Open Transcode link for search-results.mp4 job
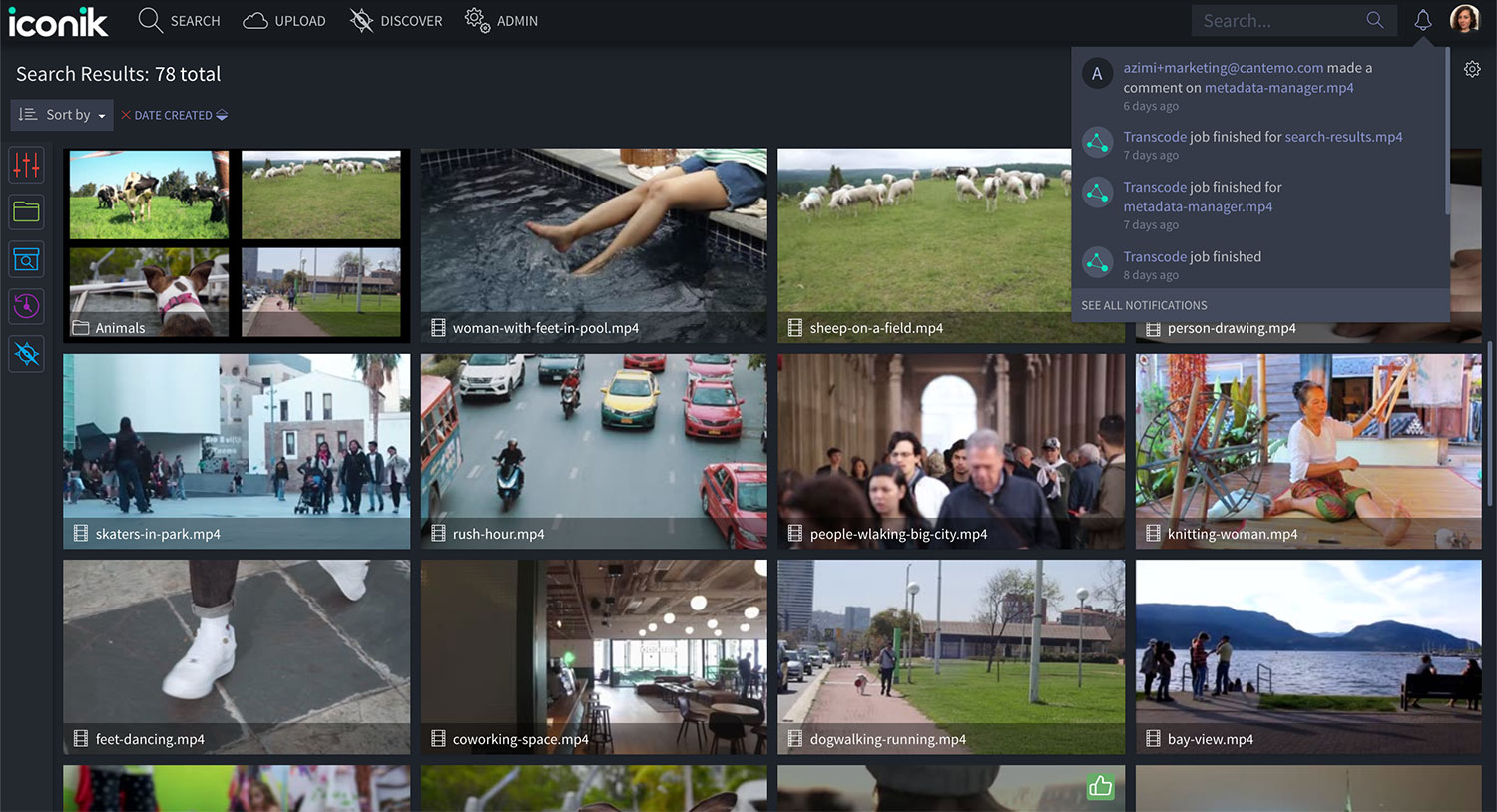 [1155, 137]
